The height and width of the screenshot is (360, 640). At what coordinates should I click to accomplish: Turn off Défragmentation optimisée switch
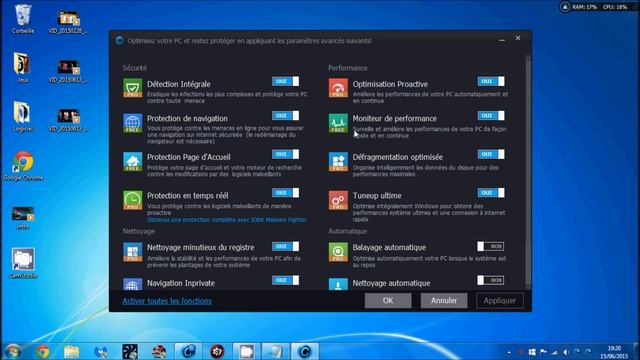pos(491,154)
